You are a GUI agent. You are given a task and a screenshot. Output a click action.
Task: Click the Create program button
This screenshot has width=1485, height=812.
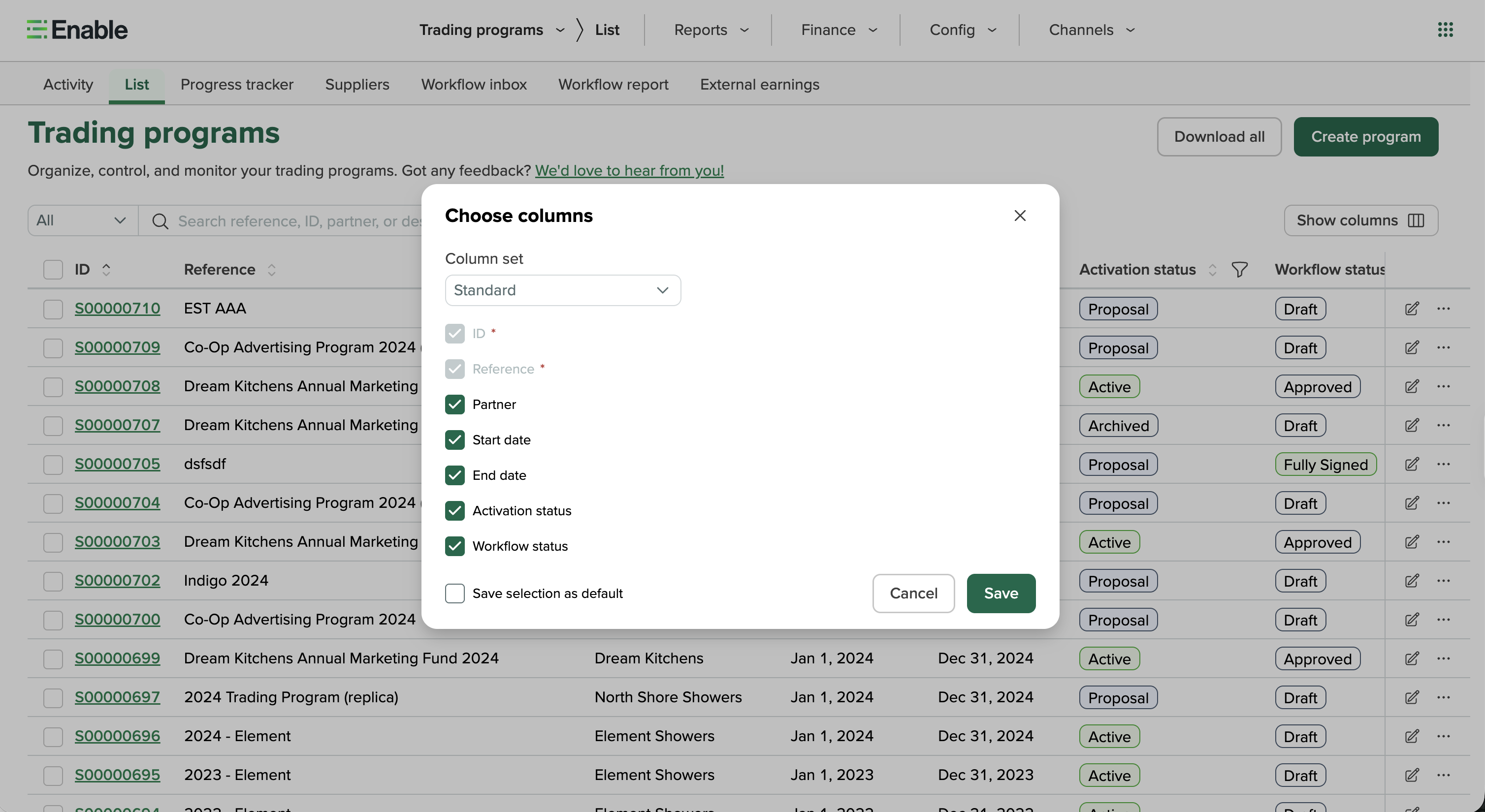[1366, 137]
